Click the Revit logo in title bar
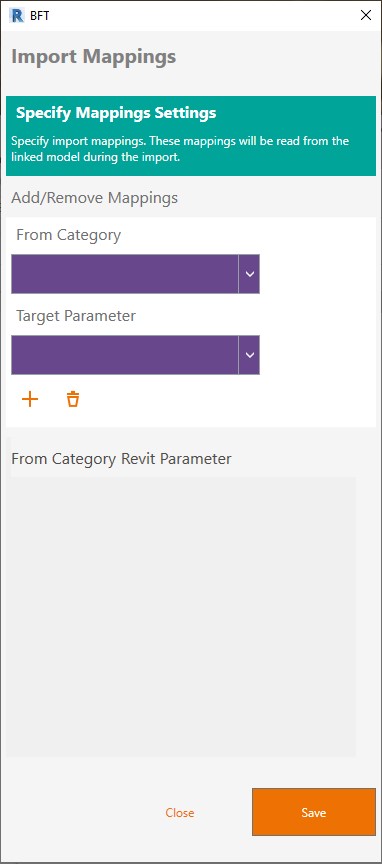Image resolution: width=382 pixels, height=864 pixels. tap(18, 15)
